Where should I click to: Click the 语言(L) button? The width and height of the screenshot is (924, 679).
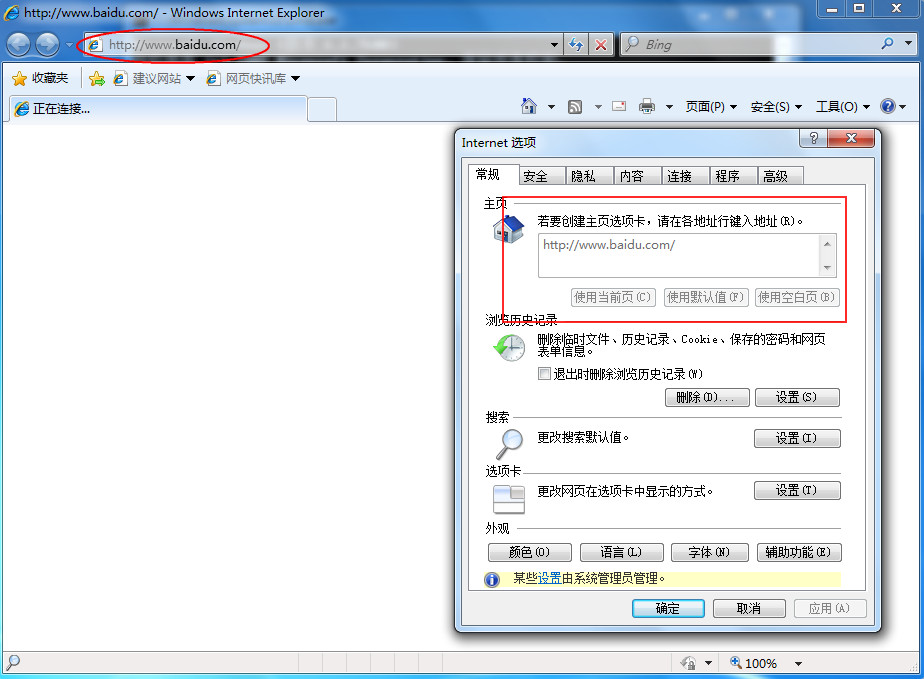coord(621,552)
